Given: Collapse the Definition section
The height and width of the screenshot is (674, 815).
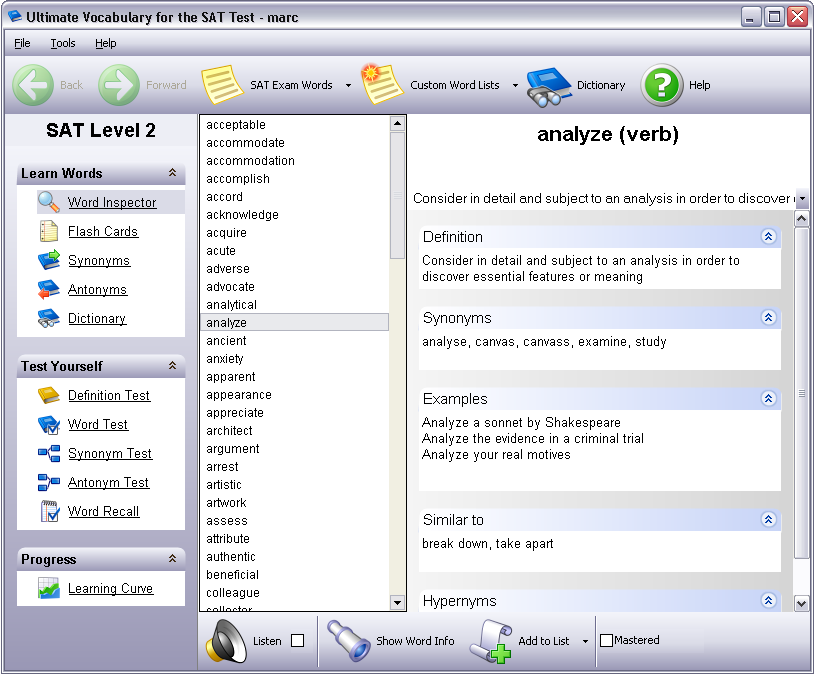Looking at the screenshot, I should tap(769, 236).
